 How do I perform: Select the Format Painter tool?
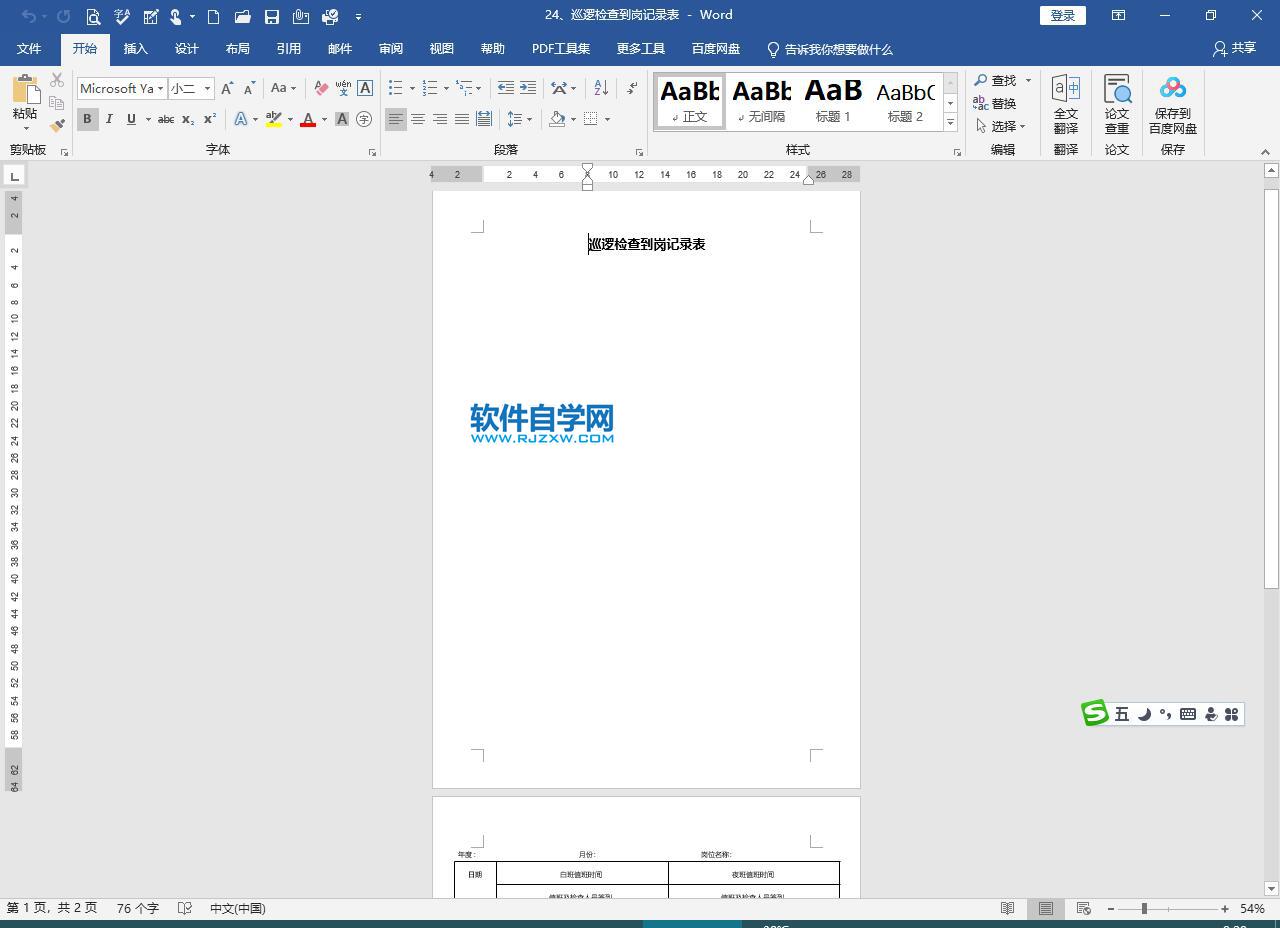click(57, 124)
